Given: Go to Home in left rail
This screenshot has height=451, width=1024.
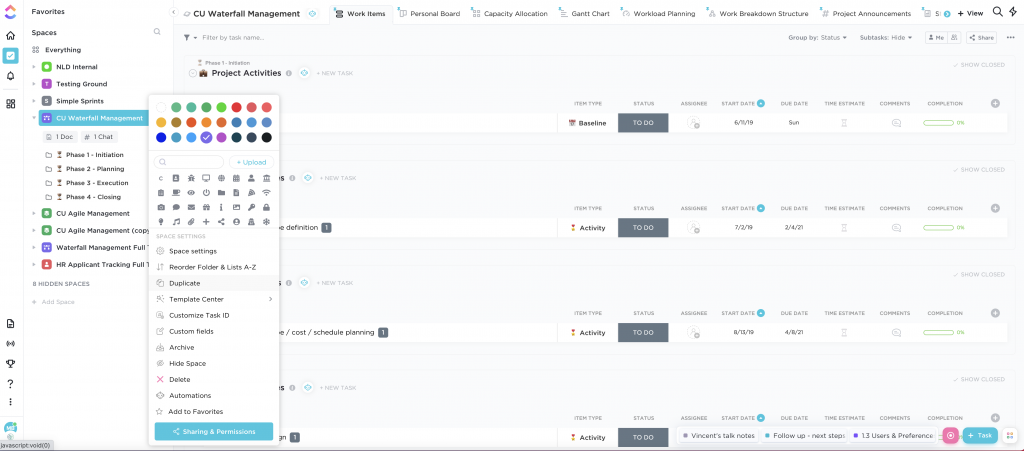Looking at the screenshot, I should (x=10, y=35).
